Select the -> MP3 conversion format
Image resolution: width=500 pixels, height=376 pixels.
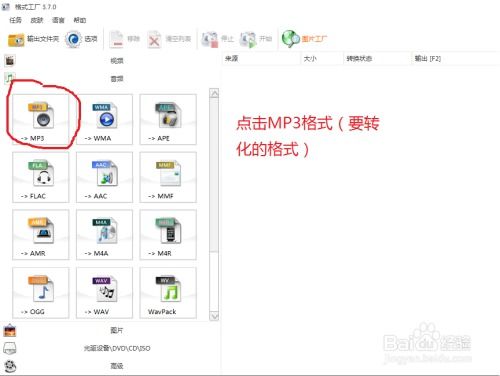coord(41,119)
